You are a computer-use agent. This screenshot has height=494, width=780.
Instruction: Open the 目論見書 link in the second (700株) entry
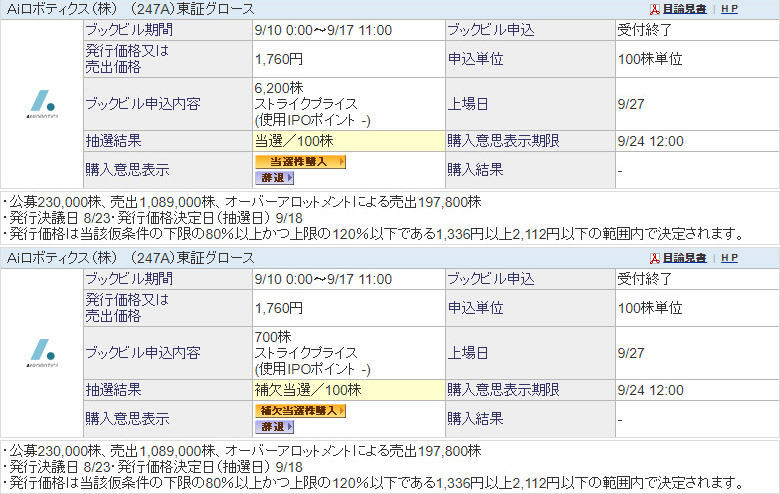[684, 258]
